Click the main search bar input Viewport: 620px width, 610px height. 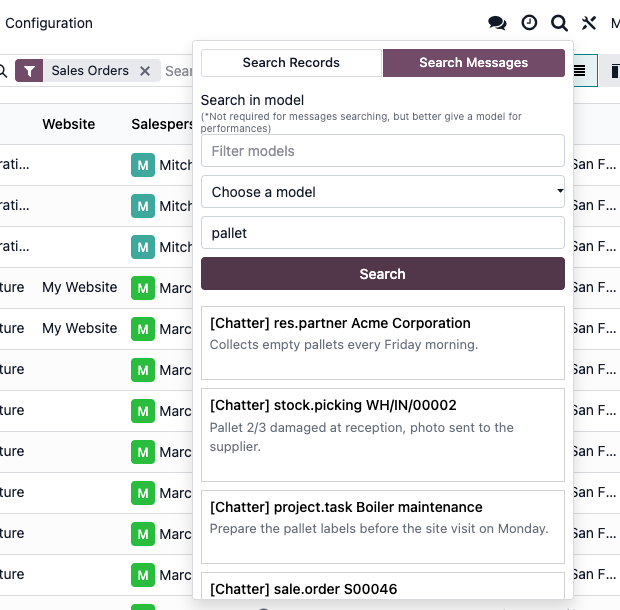click(x=179, y=71)
